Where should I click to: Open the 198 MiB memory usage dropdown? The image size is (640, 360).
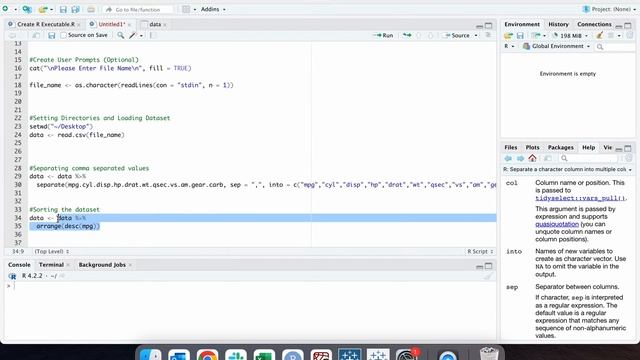570,36
